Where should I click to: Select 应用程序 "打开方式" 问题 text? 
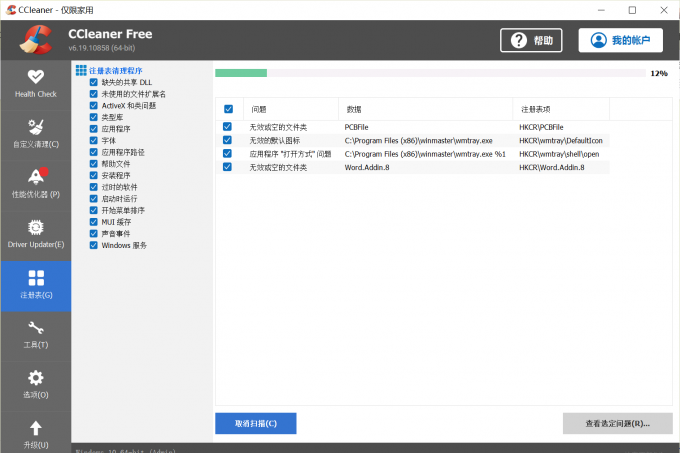(290, 154)
